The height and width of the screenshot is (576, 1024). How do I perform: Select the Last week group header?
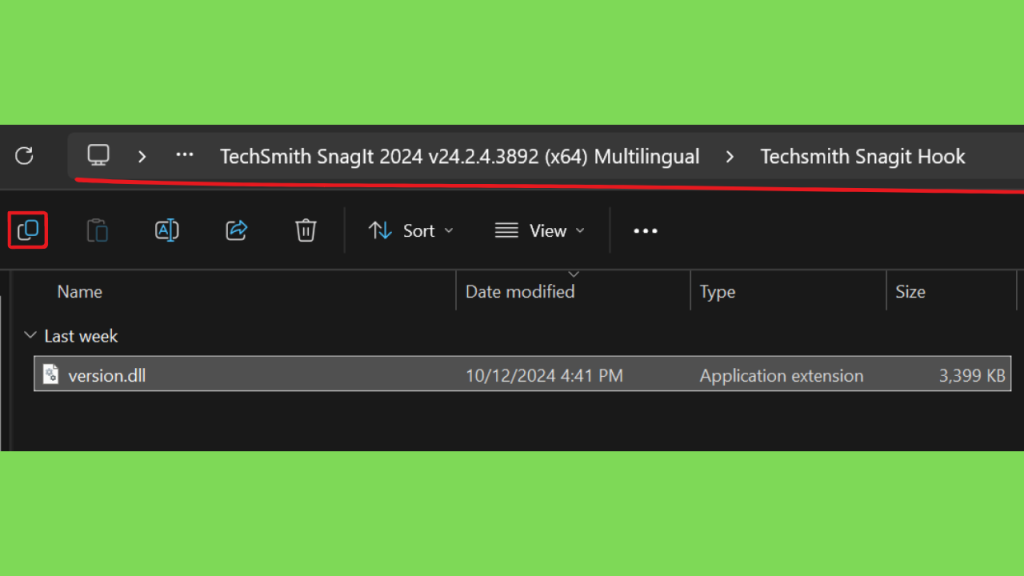[x=81, y=336]
